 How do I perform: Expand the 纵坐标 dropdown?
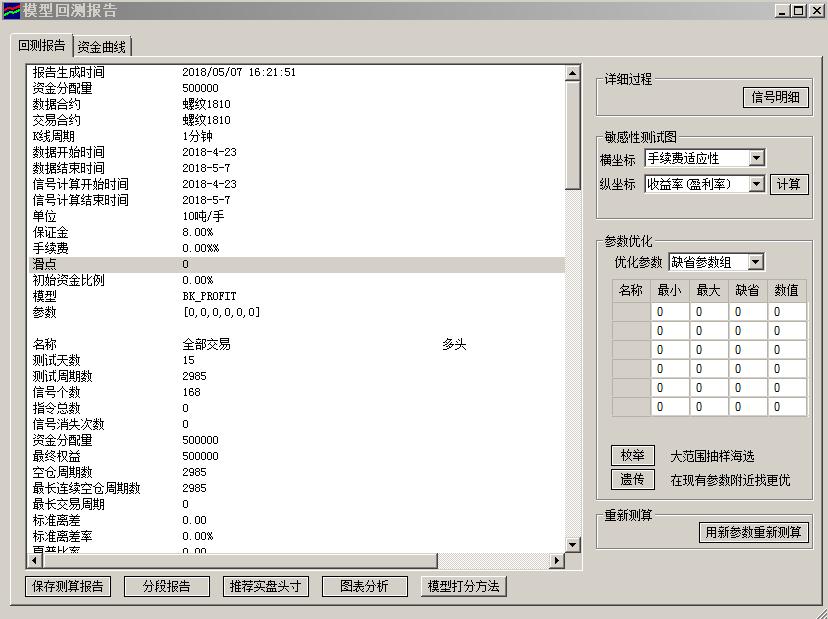(x=756, y=184)
